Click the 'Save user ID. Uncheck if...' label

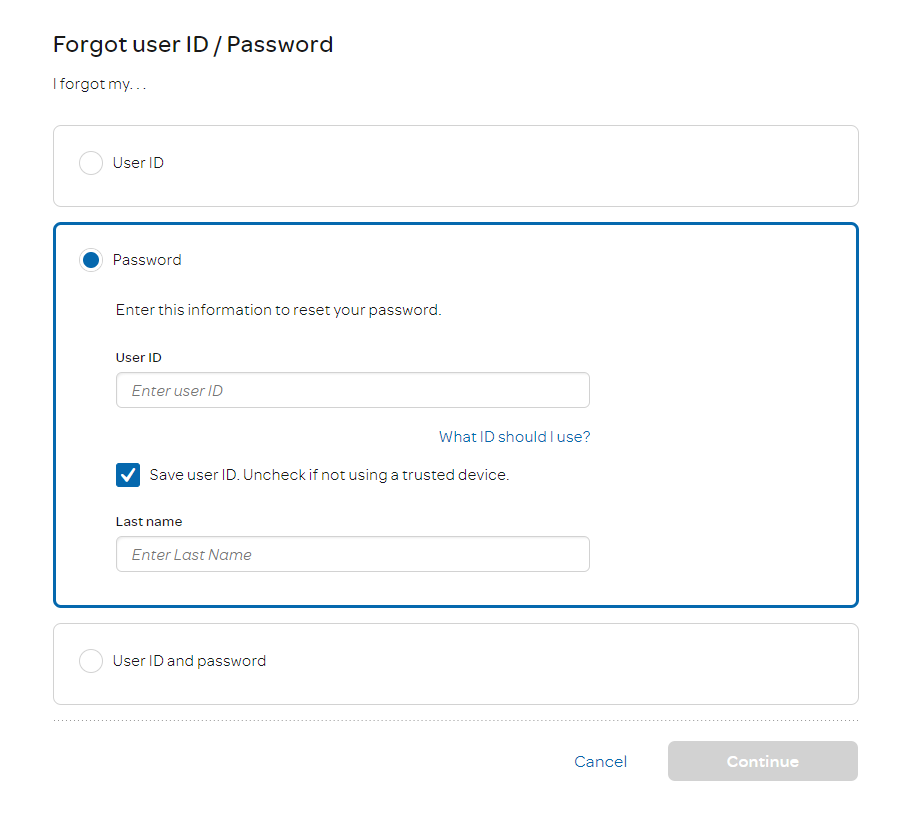click(x=329, y=475)
